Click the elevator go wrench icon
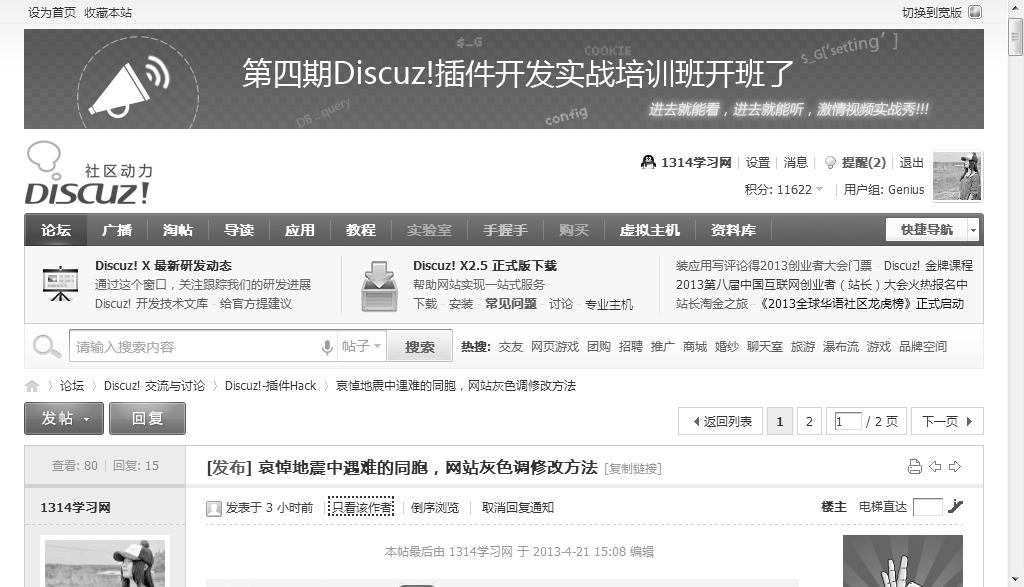This screenshot has width=1024, height=587. (955, 506)
